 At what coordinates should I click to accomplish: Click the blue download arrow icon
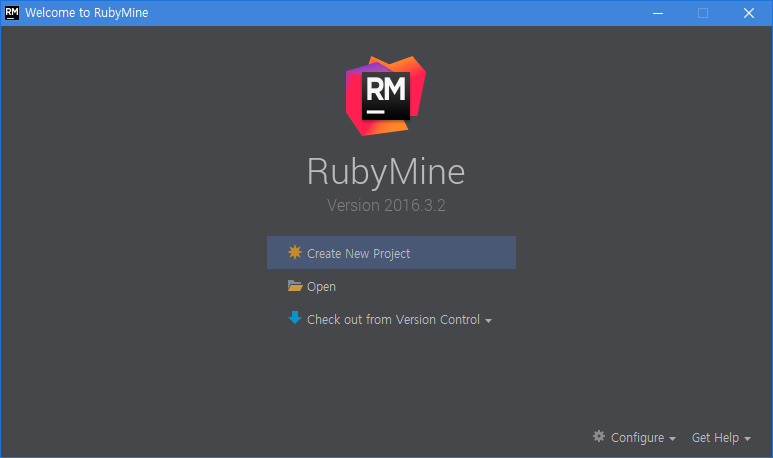pyautogui.click(x=295, y=317)
